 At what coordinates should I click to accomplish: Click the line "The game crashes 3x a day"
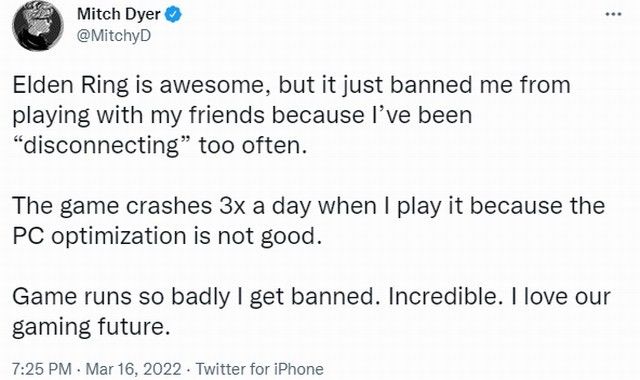[308, 206]
